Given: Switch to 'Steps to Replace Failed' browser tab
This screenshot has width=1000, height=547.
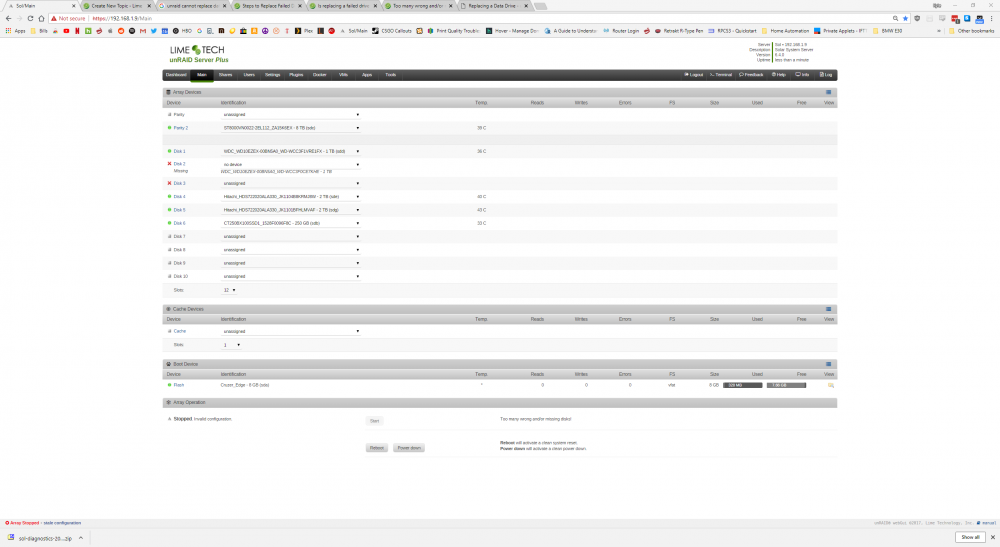Looking at the screenshot, I should (x=267, y=6).
